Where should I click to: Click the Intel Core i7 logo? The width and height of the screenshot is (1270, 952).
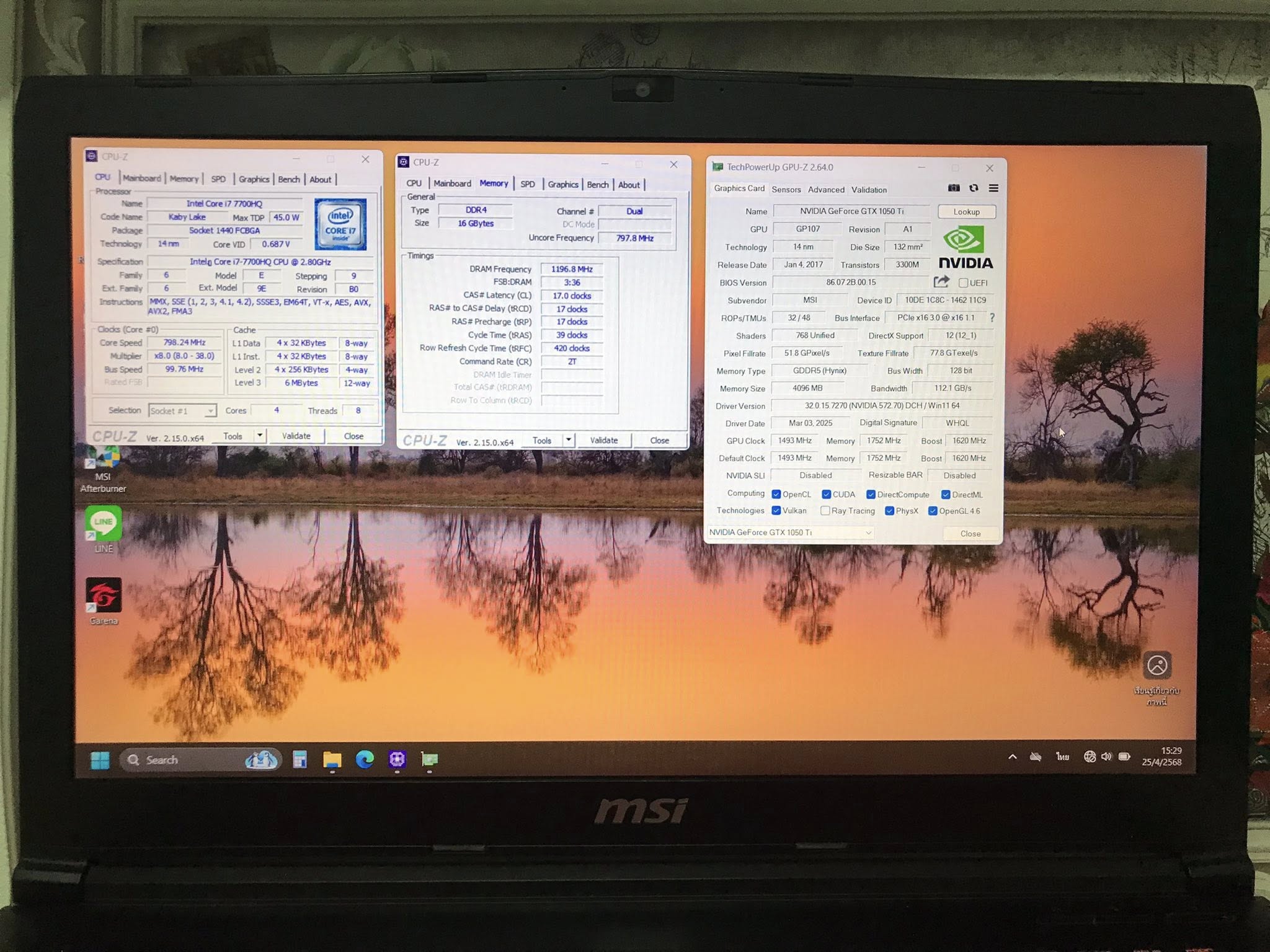340,224
